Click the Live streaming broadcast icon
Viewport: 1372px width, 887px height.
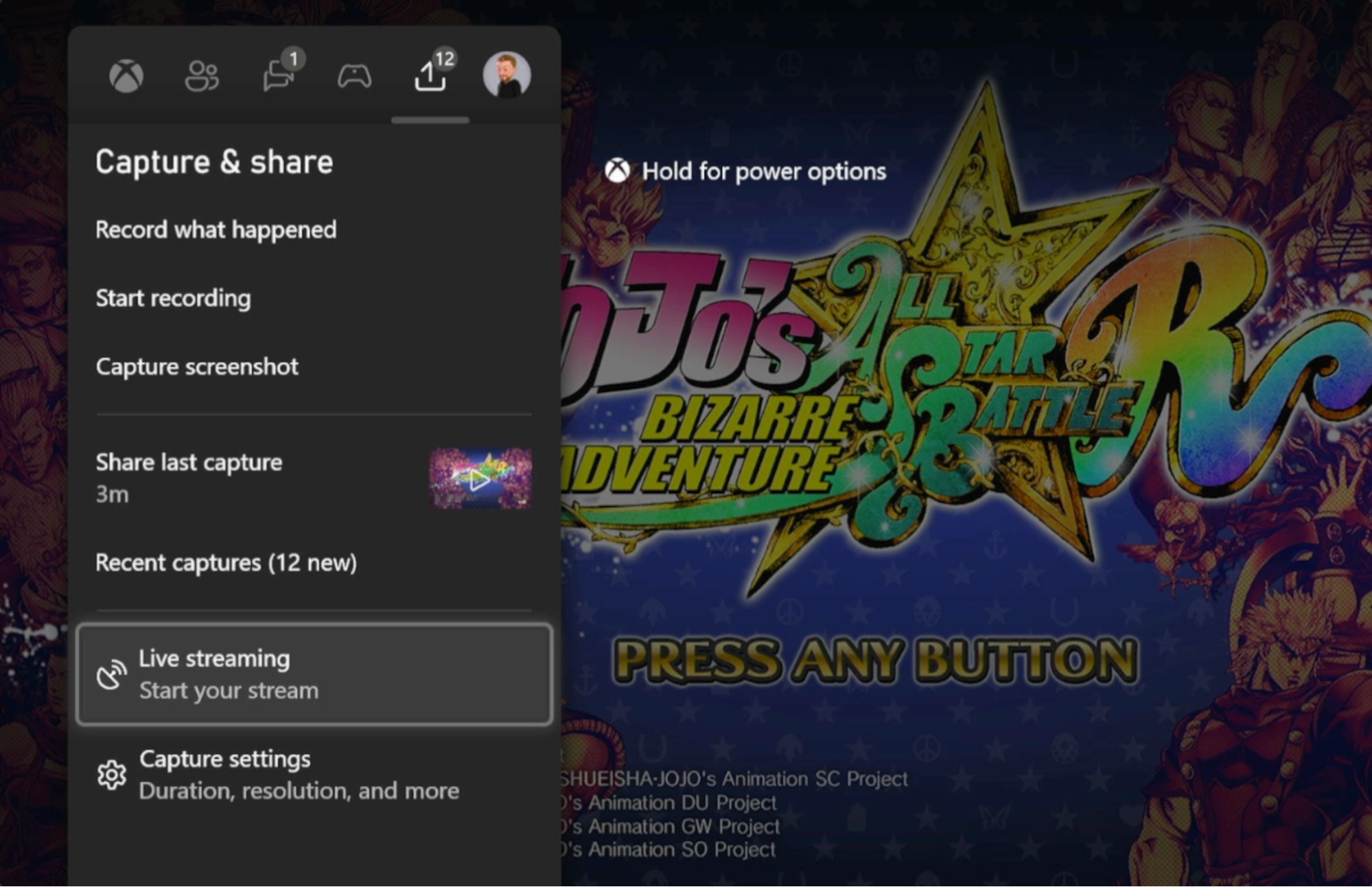[x=111, y=674]
